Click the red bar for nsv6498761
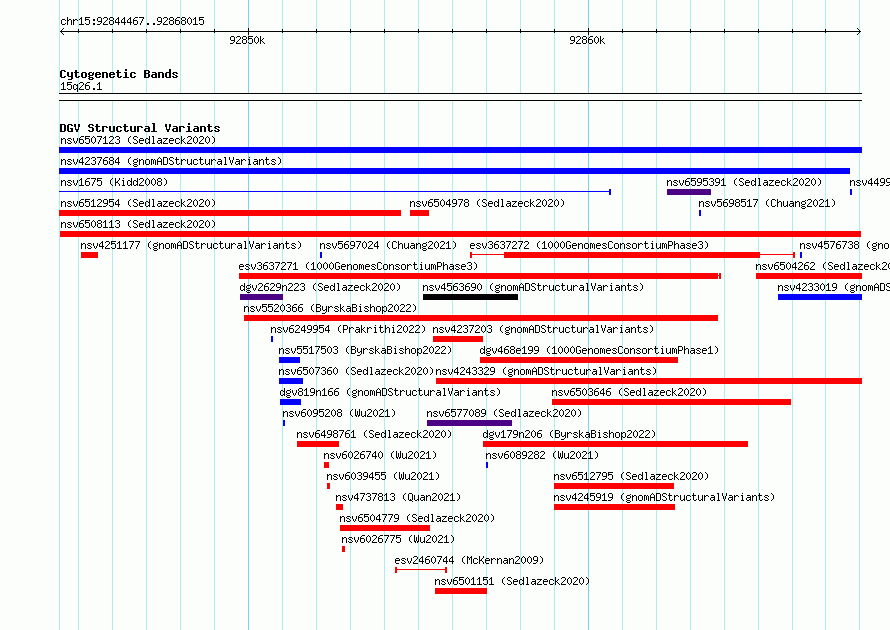Viewport: 890px width, 630px height. [318, 444]
